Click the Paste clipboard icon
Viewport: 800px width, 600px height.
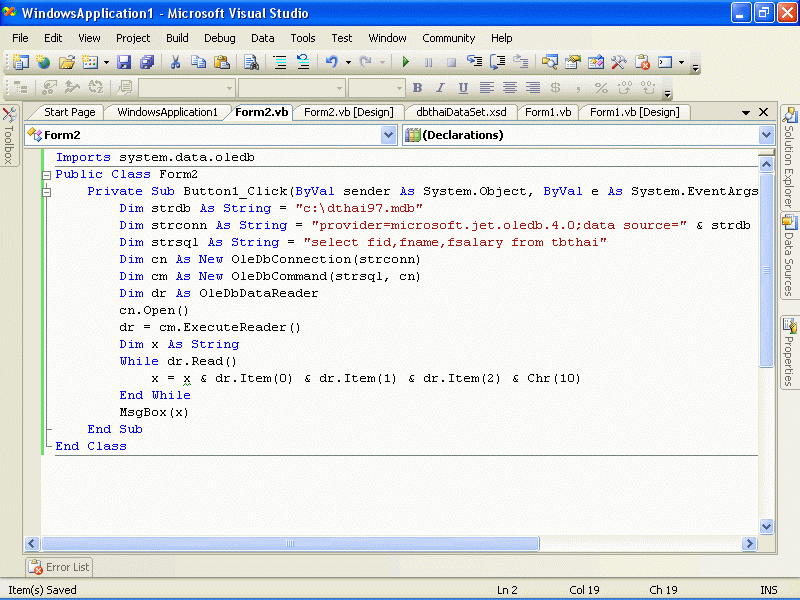[x=220, y=62]
